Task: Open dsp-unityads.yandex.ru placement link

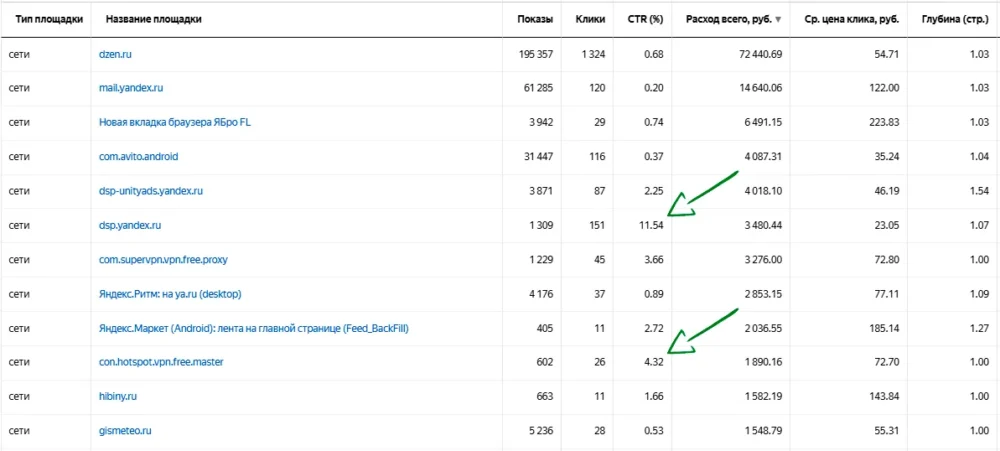Action: coord(151,191)
